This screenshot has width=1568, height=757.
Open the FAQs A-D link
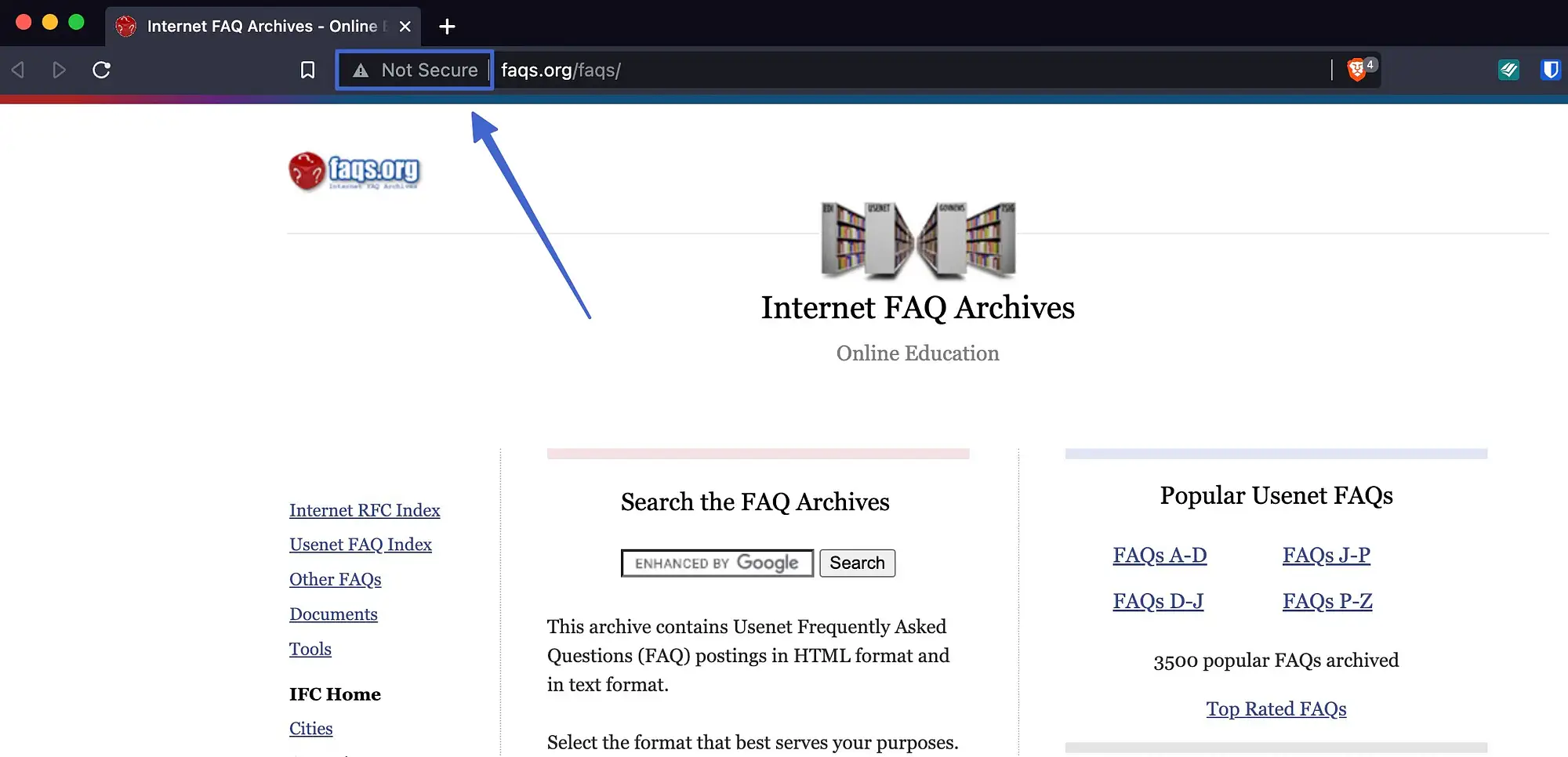[x=1160, y=556]
